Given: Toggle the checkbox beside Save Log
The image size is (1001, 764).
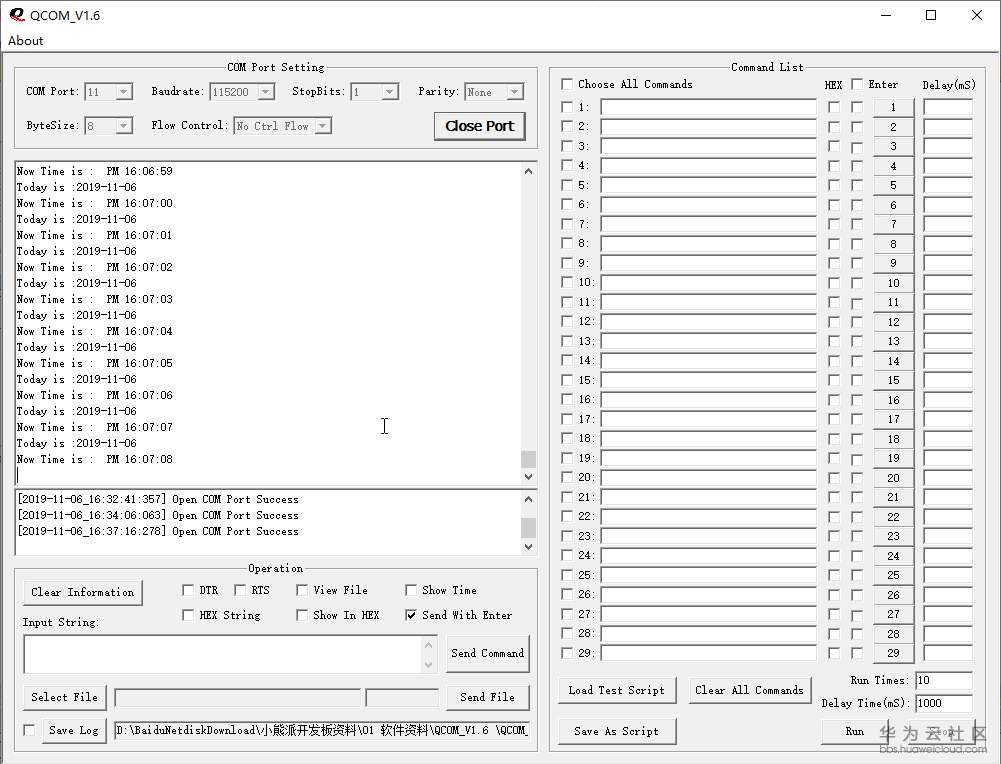Looking at the screenshot, I should (x=29, y=730).
